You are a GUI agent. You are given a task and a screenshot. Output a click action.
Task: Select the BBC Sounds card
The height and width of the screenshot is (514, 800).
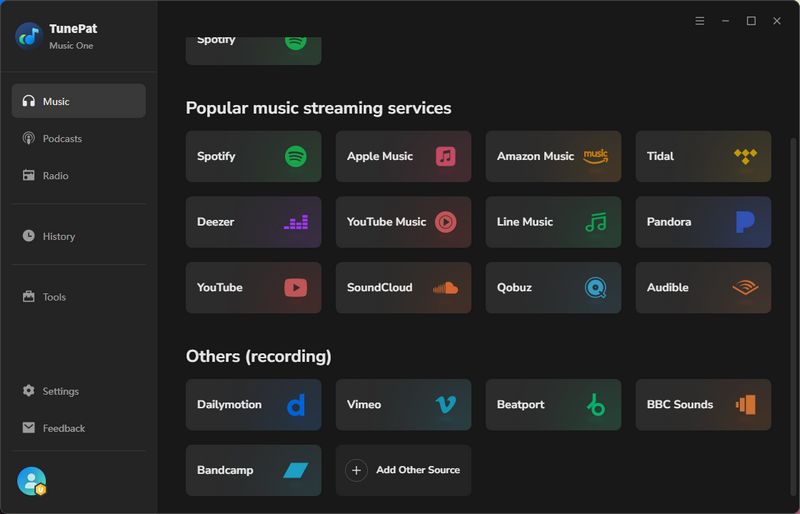(704, 405)
